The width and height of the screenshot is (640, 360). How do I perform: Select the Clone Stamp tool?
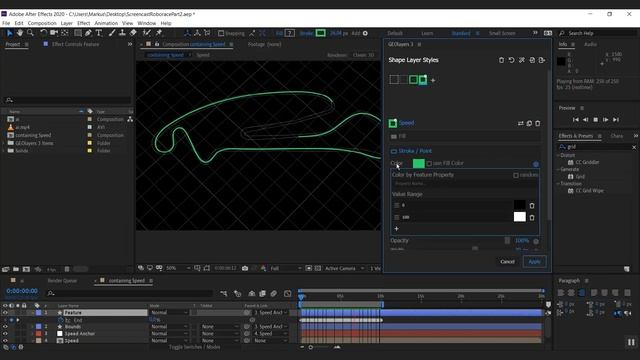[122, 33]
